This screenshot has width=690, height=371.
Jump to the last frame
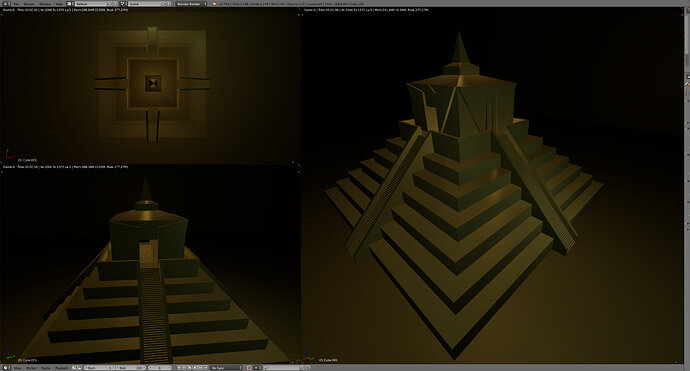coord(206,367)
